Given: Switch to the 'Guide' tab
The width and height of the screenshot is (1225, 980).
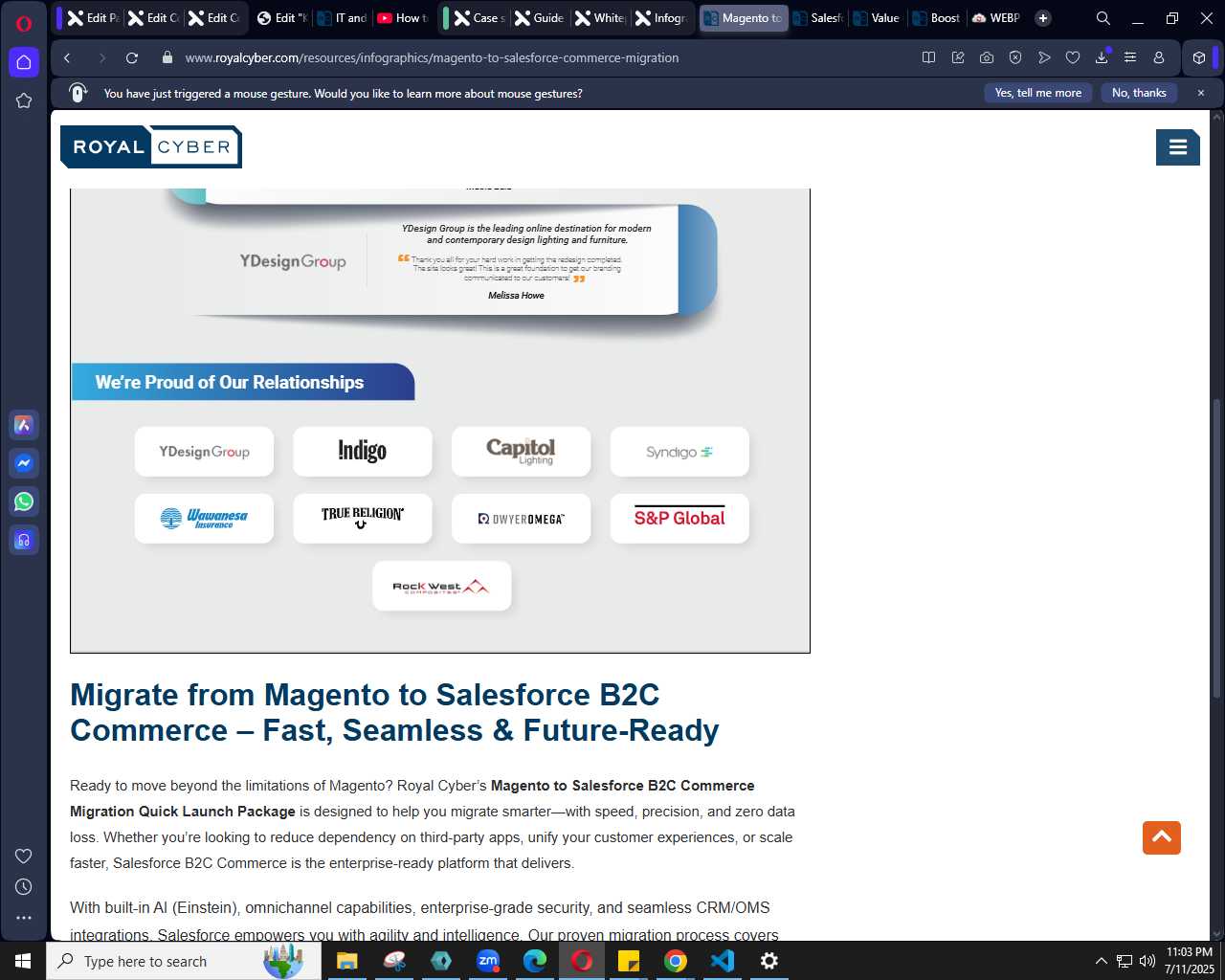Looking at the screenshot, I should (x=540, y=18).
